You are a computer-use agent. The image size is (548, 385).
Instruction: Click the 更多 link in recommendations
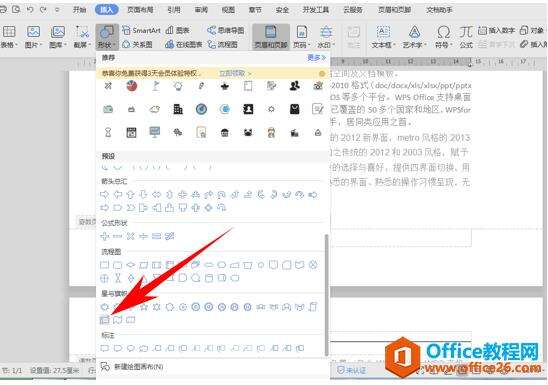click(316, 58)
